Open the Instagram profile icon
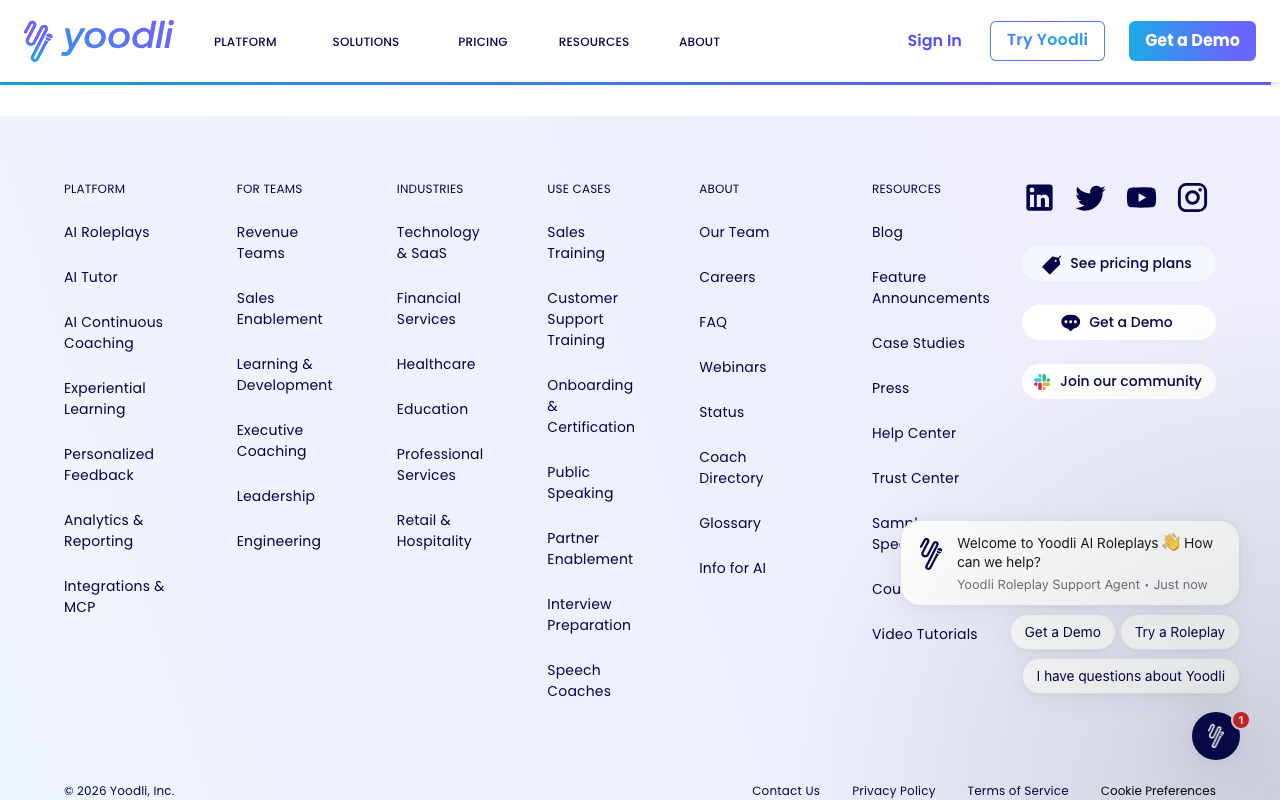Screen dimensions: 1280x800 point(1192,198)
